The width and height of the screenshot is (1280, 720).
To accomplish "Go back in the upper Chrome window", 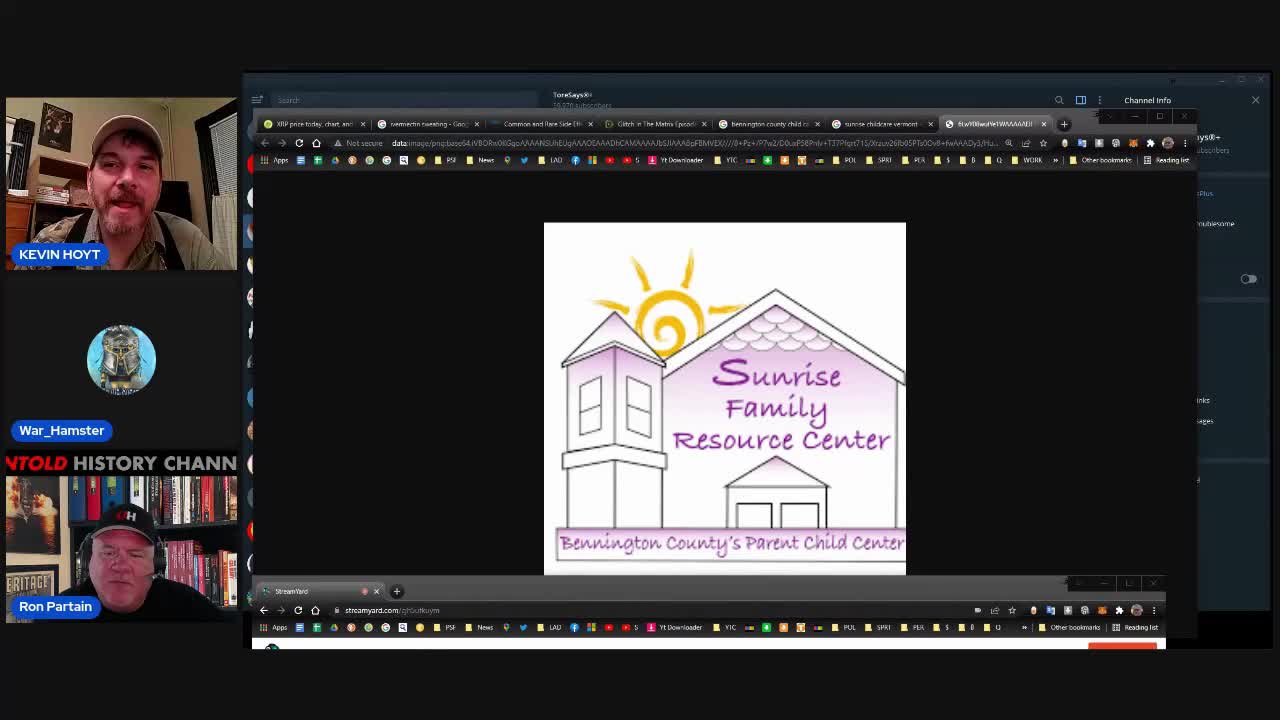I will coord(265,143).
